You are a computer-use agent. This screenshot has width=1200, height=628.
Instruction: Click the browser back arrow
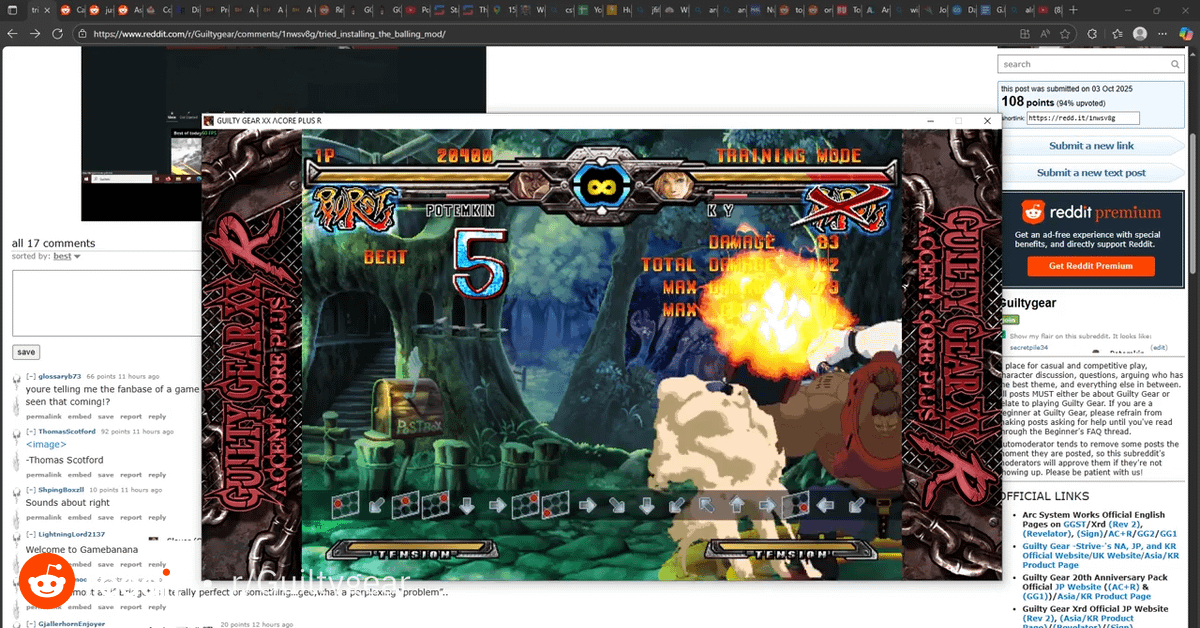(x=12, y=33)
